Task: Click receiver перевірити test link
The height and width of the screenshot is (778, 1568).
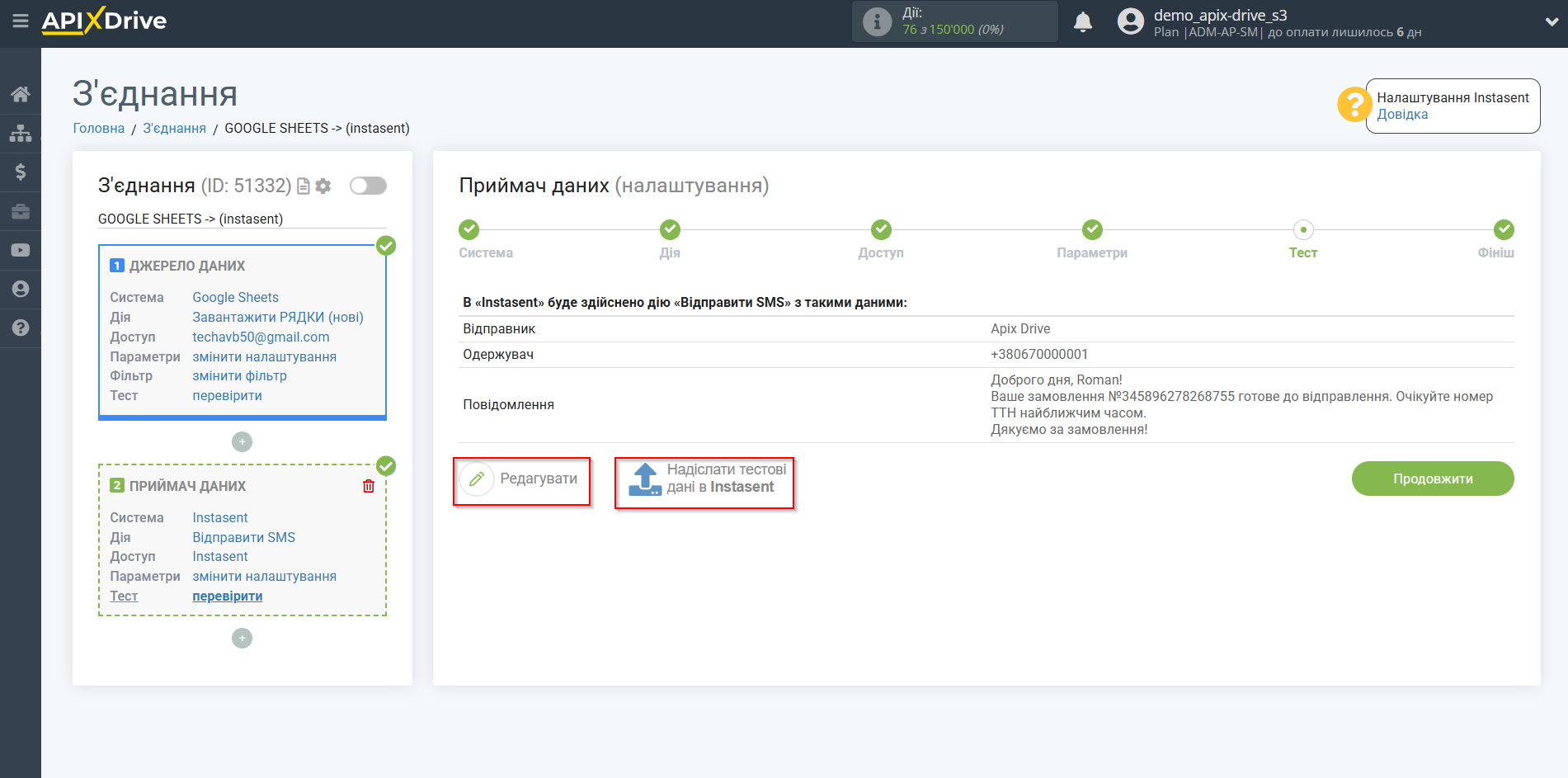Action: [228, 596]
